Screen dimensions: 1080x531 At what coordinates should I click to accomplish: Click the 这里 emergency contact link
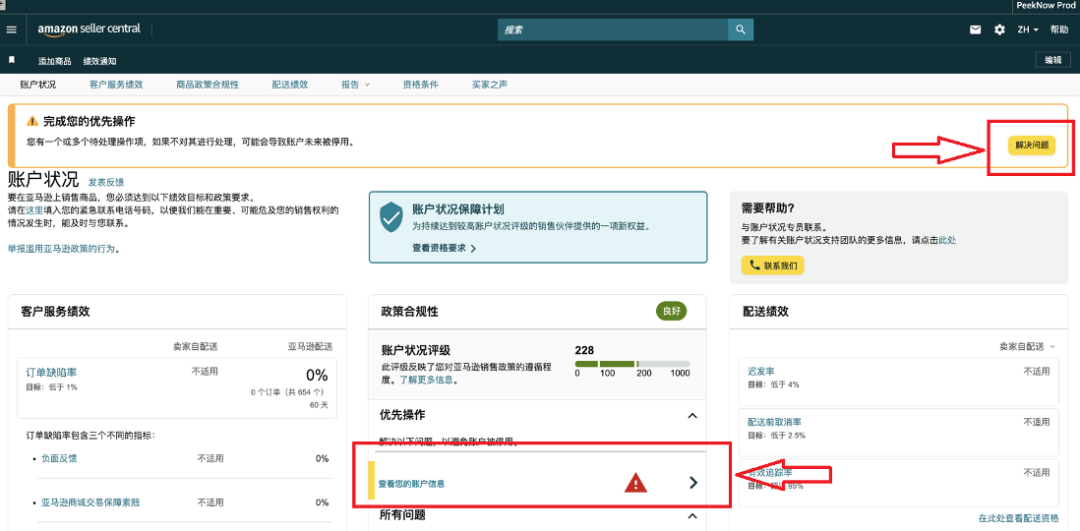tap(34, 209)
